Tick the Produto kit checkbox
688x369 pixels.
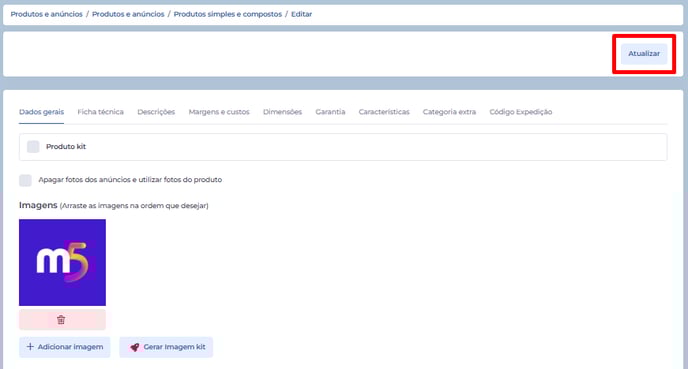[33, 147]
